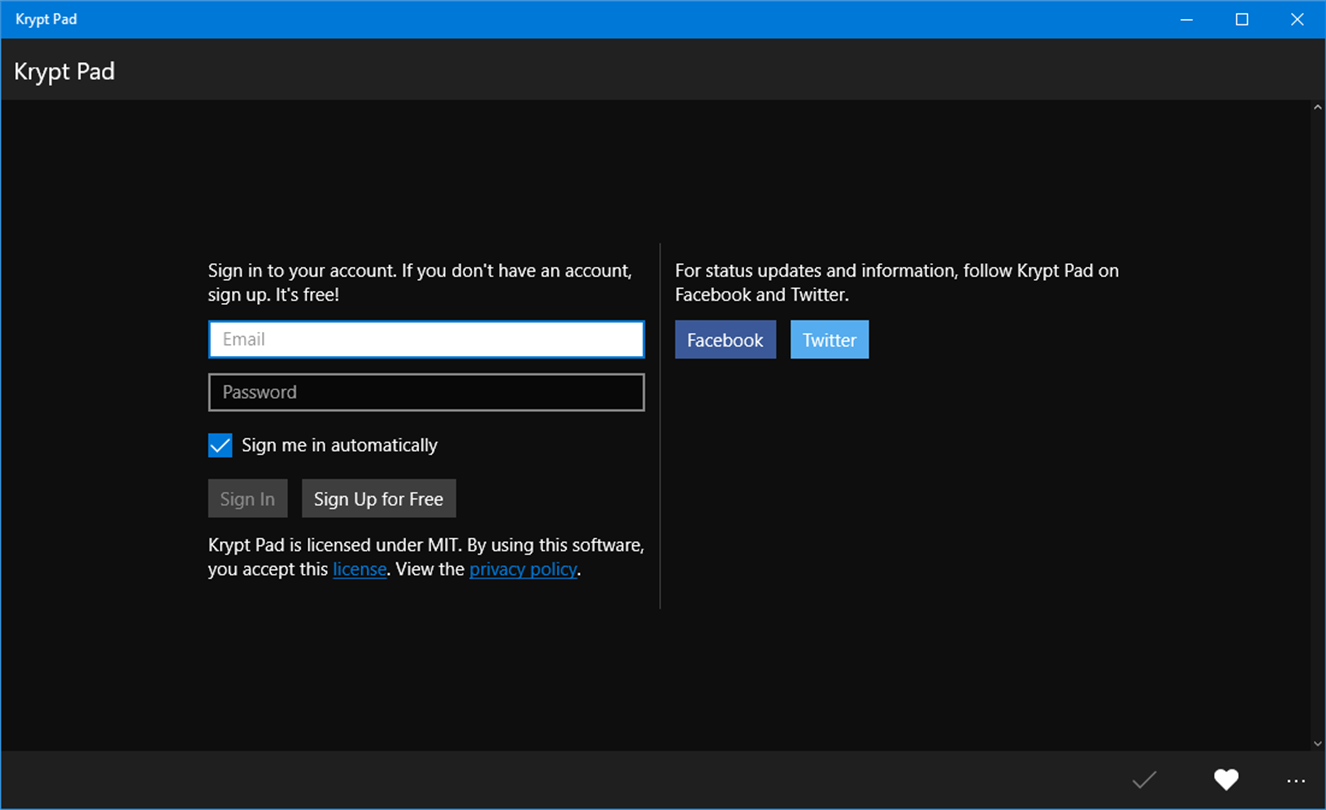The height and width of the screenshot is (810, 1326).
Task: Click into the Password field
Action: 426,392
